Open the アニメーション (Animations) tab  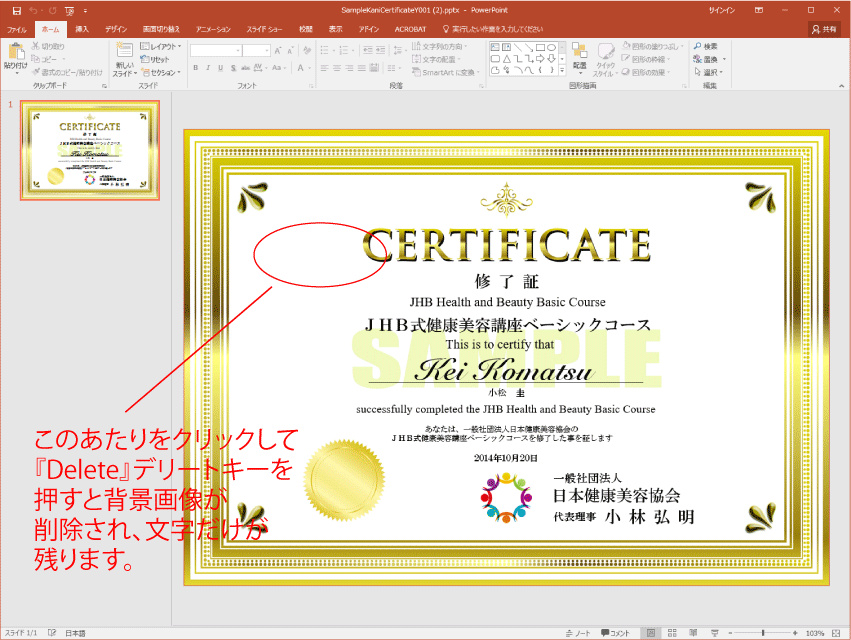[213, 29]
